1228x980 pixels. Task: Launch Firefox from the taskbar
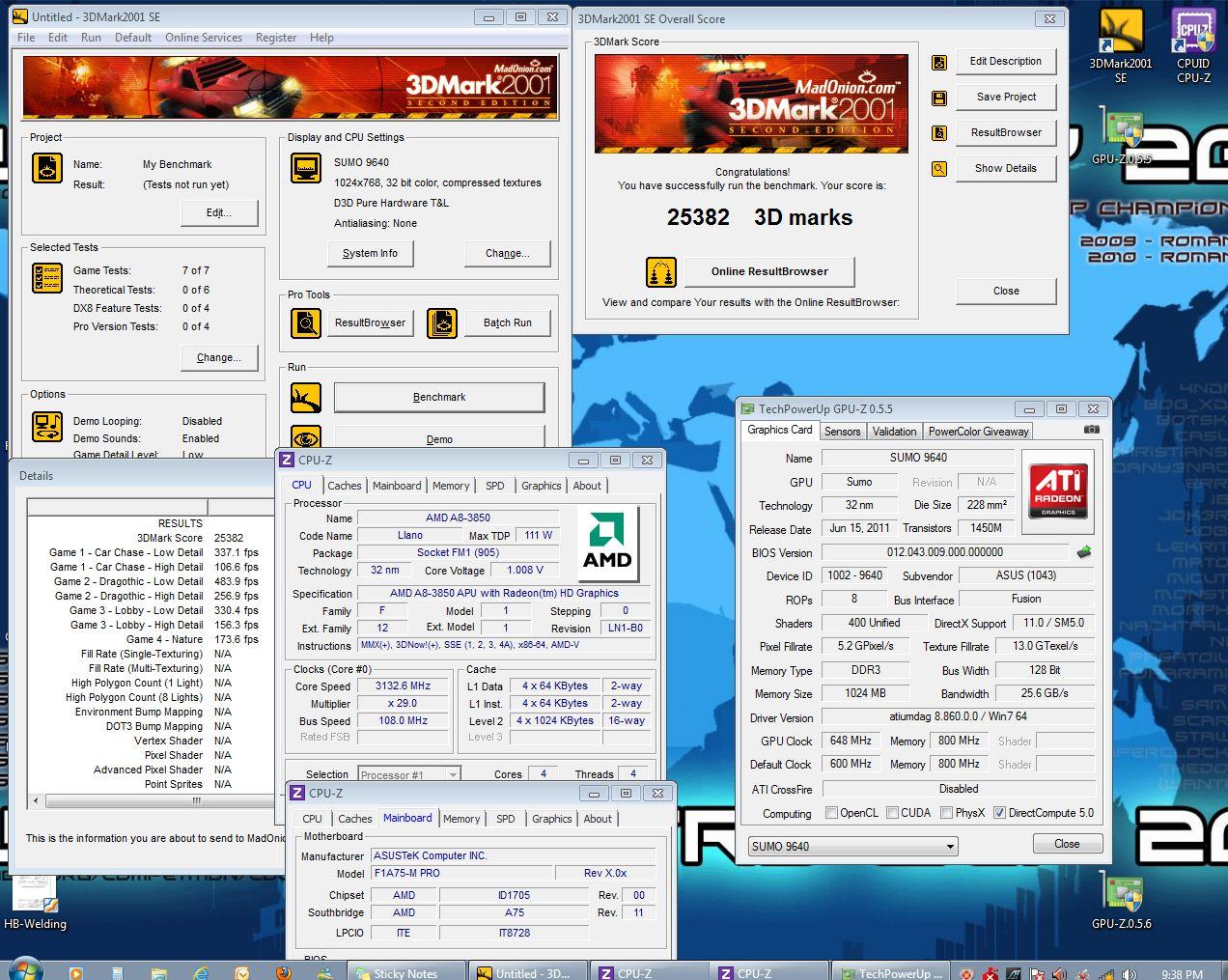click(283, 972)
